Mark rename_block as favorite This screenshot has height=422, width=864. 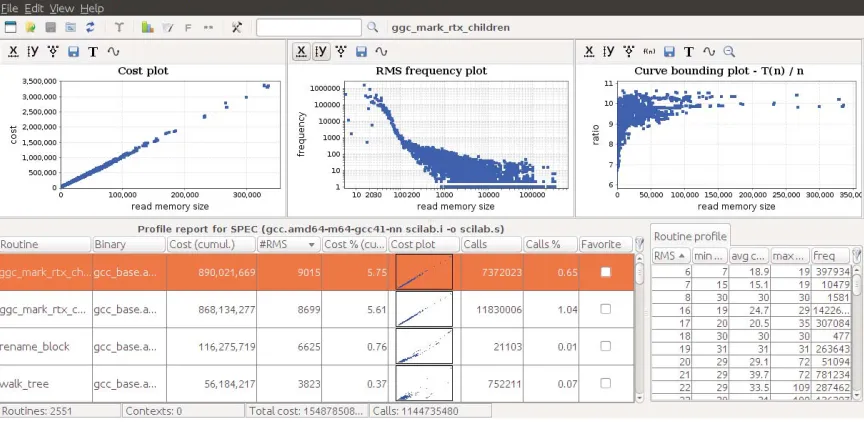pyautogui.click(x=606, y=346)
